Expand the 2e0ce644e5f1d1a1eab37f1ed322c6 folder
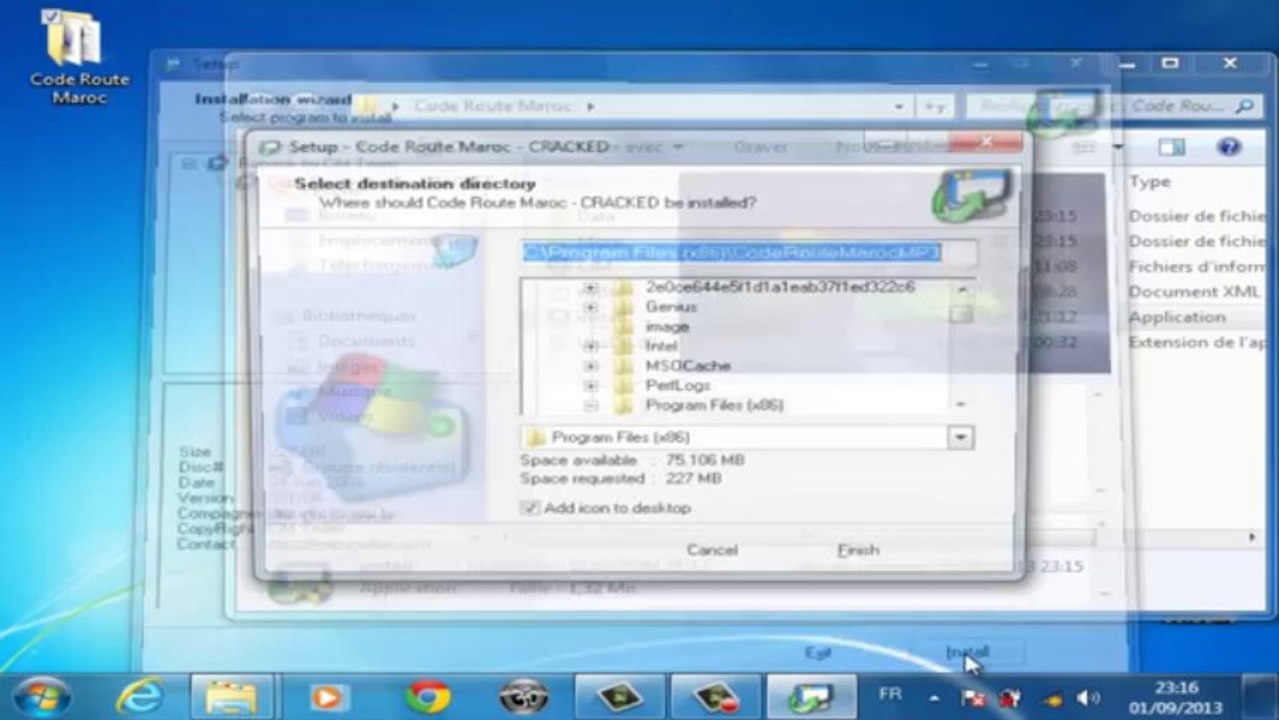 coord(590,287)
